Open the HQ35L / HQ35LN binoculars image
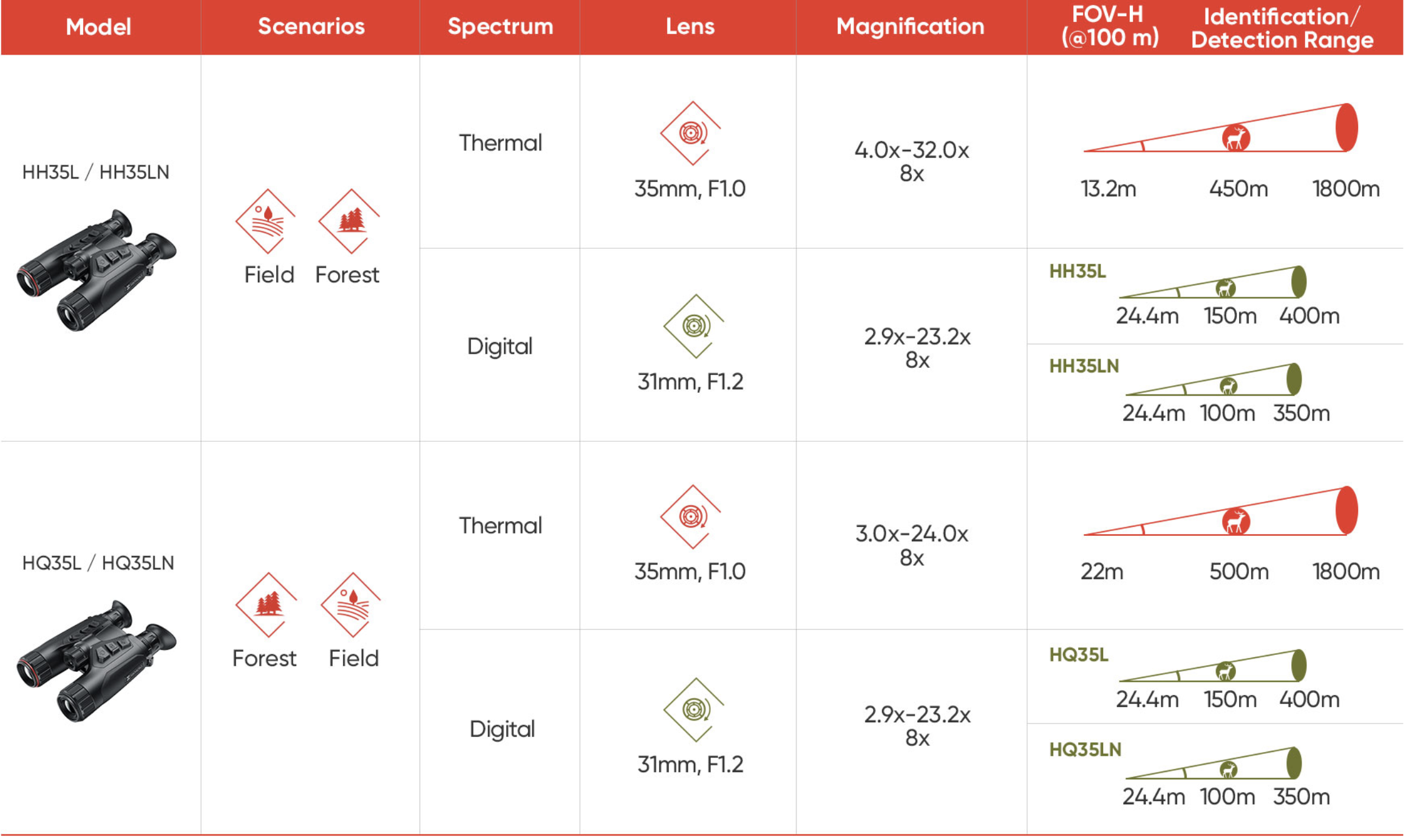This screenshot has height=840, width=1406. click(97, 662)
